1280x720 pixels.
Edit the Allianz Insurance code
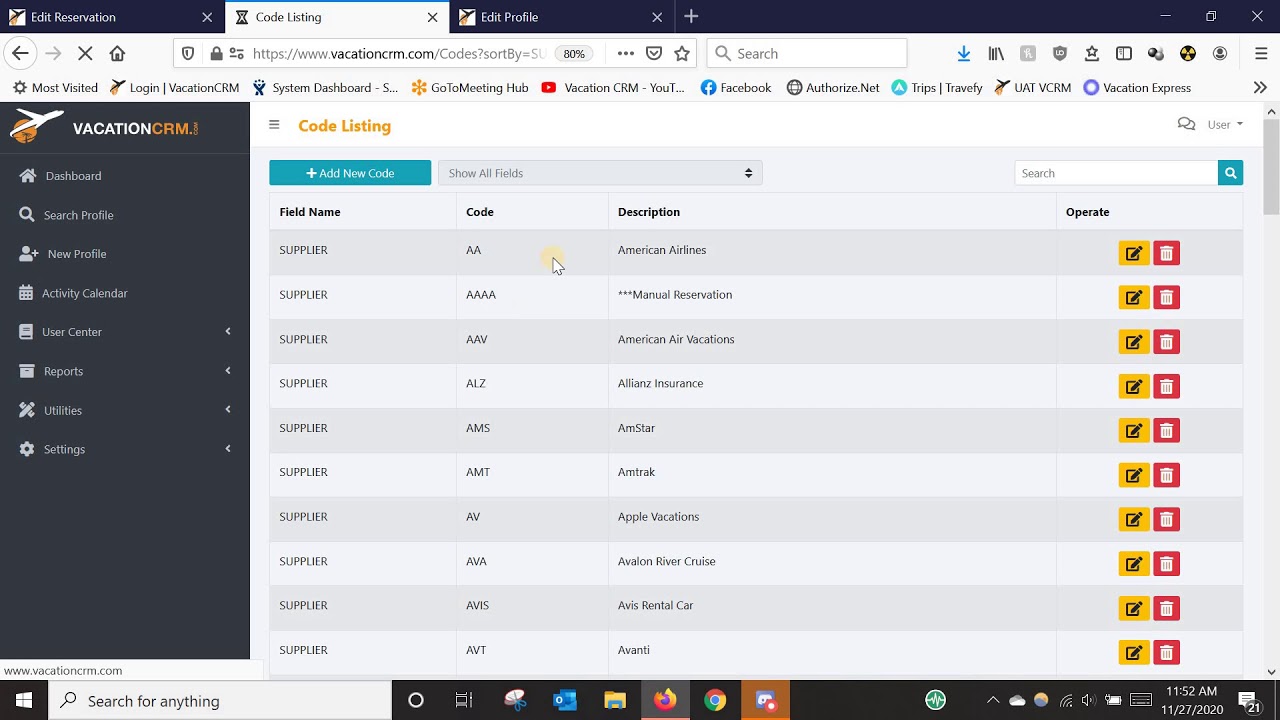coord(1134,386)
